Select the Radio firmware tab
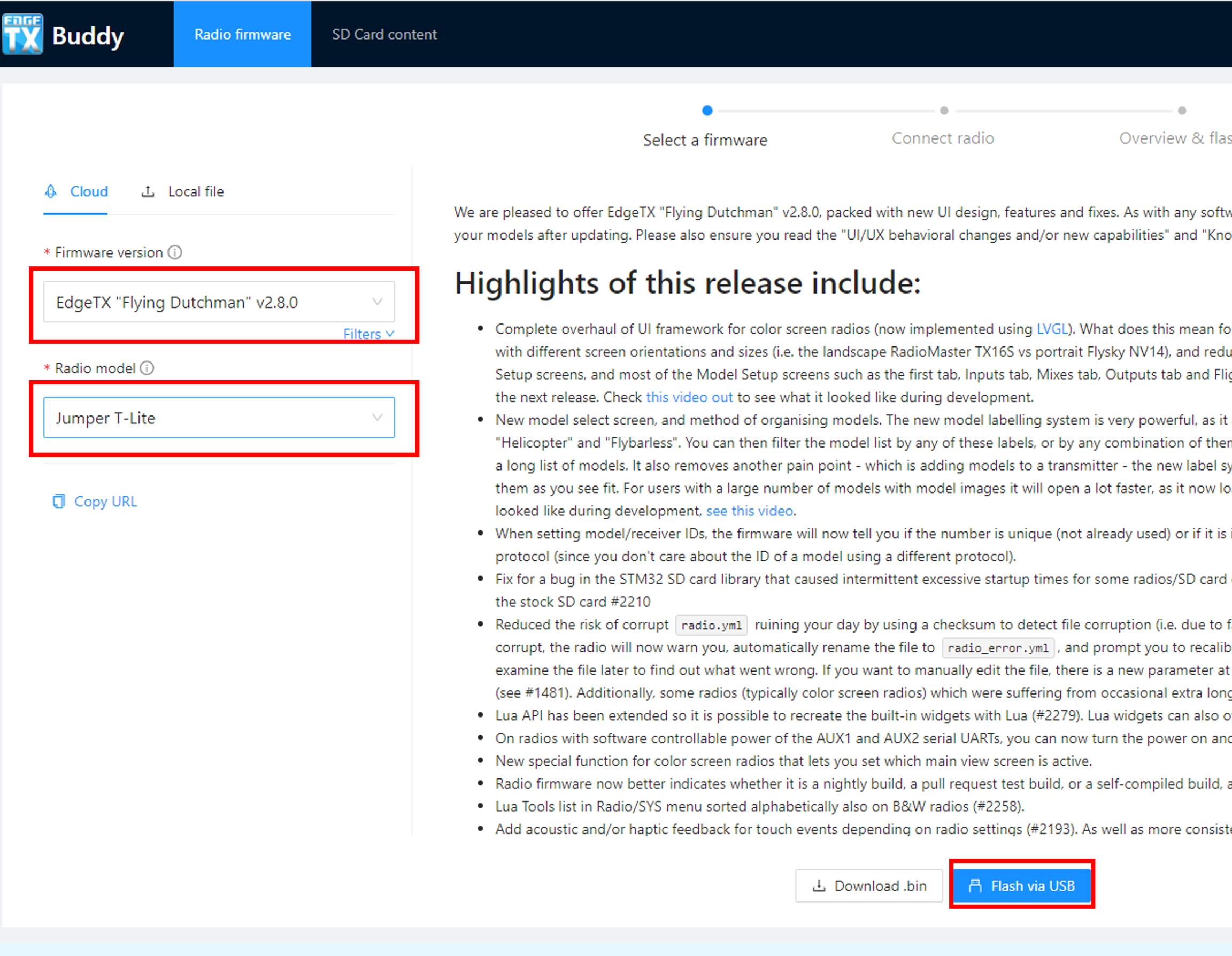 tap(243, 34)
